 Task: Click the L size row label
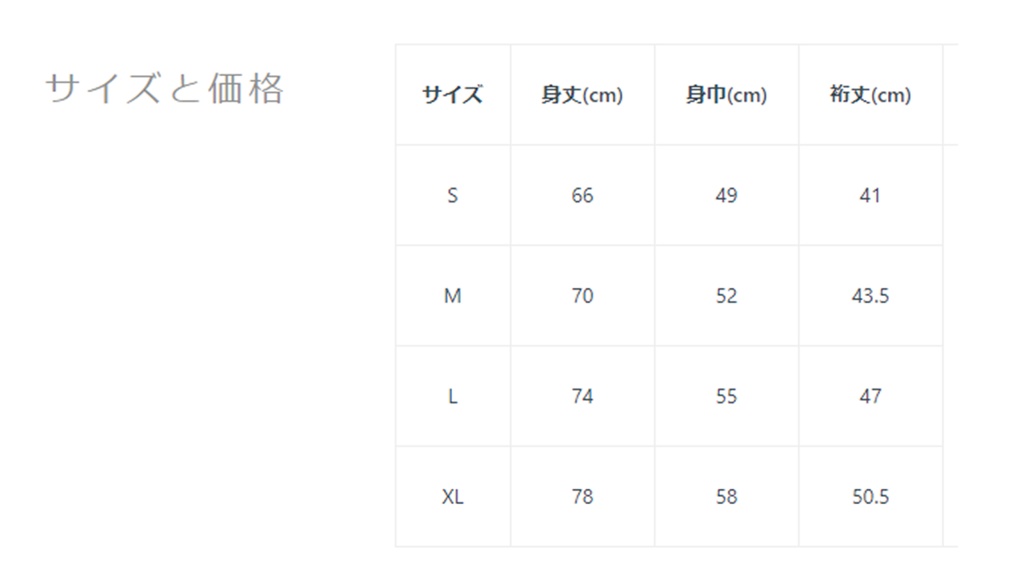(x=452, y=397)
